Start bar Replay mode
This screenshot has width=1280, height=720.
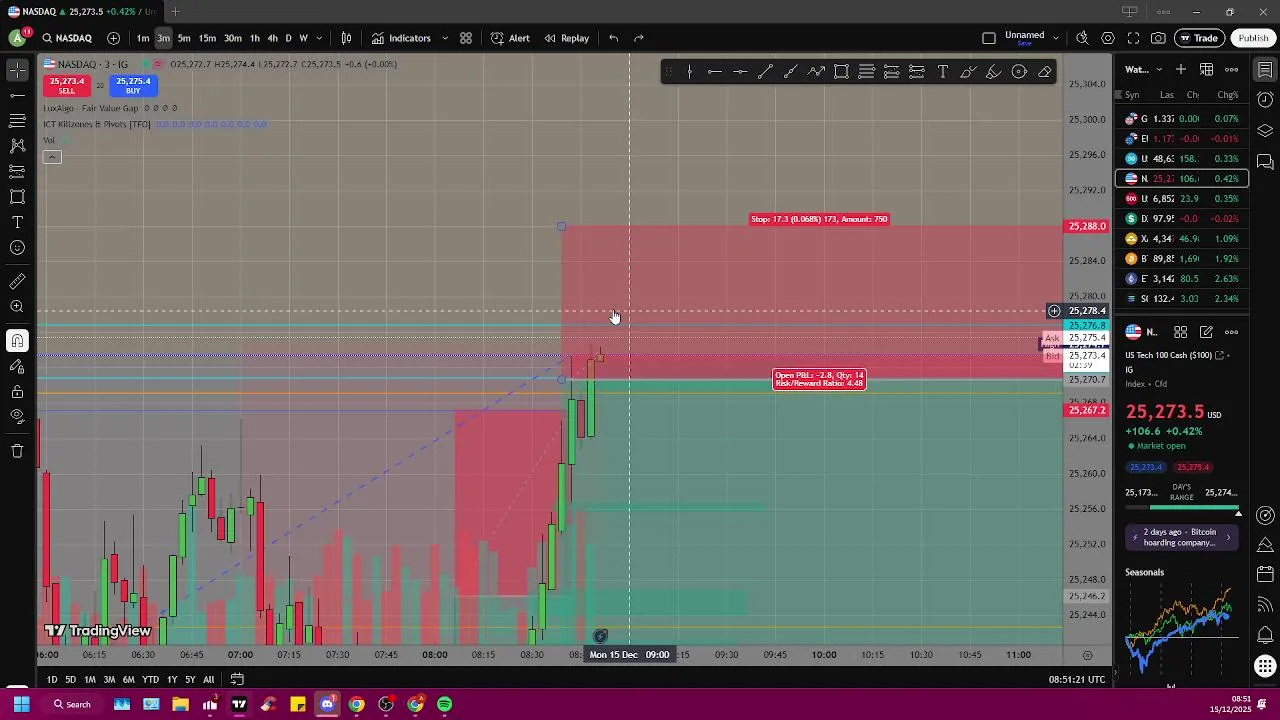click(566, 38)
